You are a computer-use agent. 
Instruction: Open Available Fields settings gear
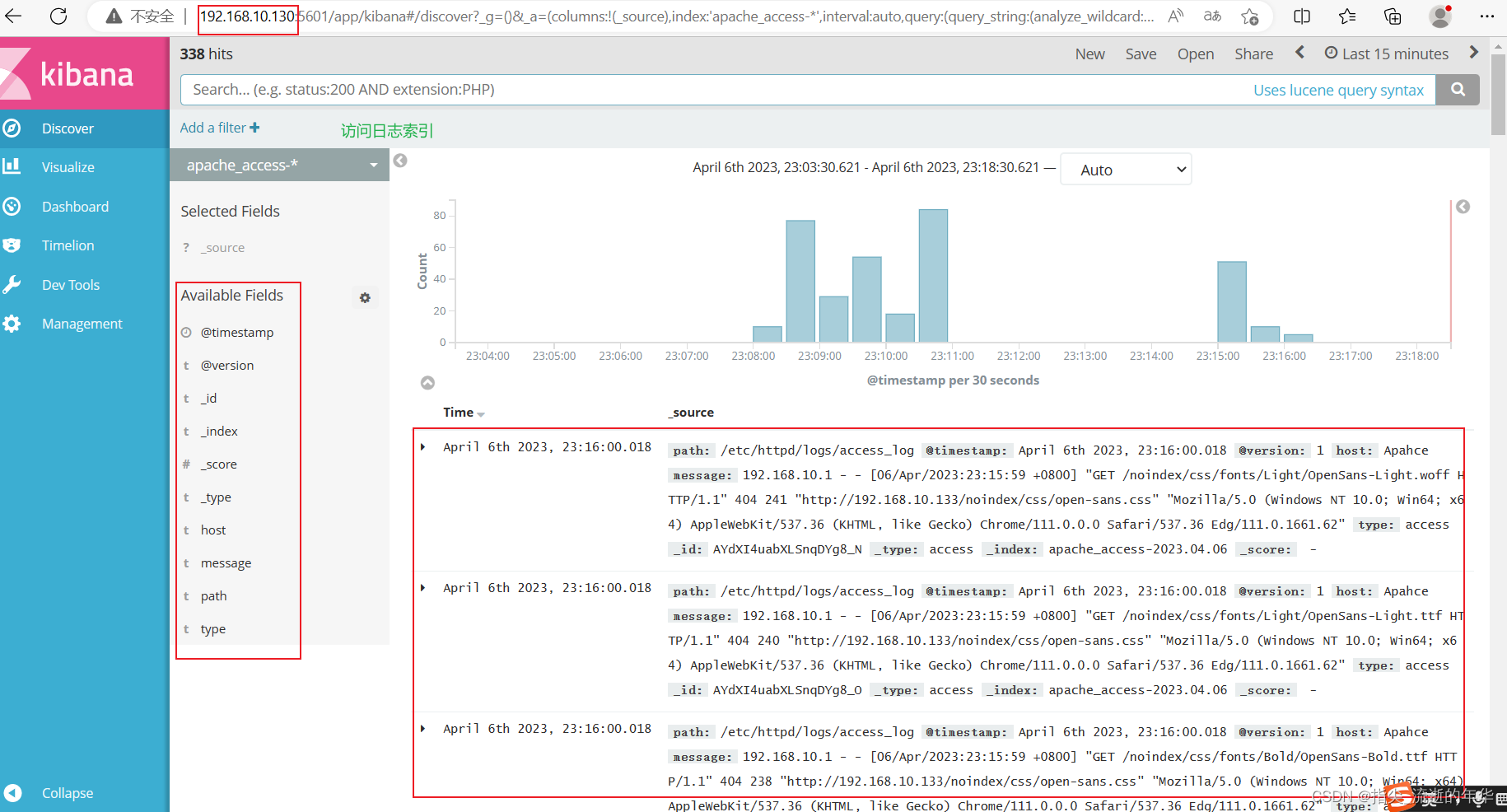[x=365, y=298]
